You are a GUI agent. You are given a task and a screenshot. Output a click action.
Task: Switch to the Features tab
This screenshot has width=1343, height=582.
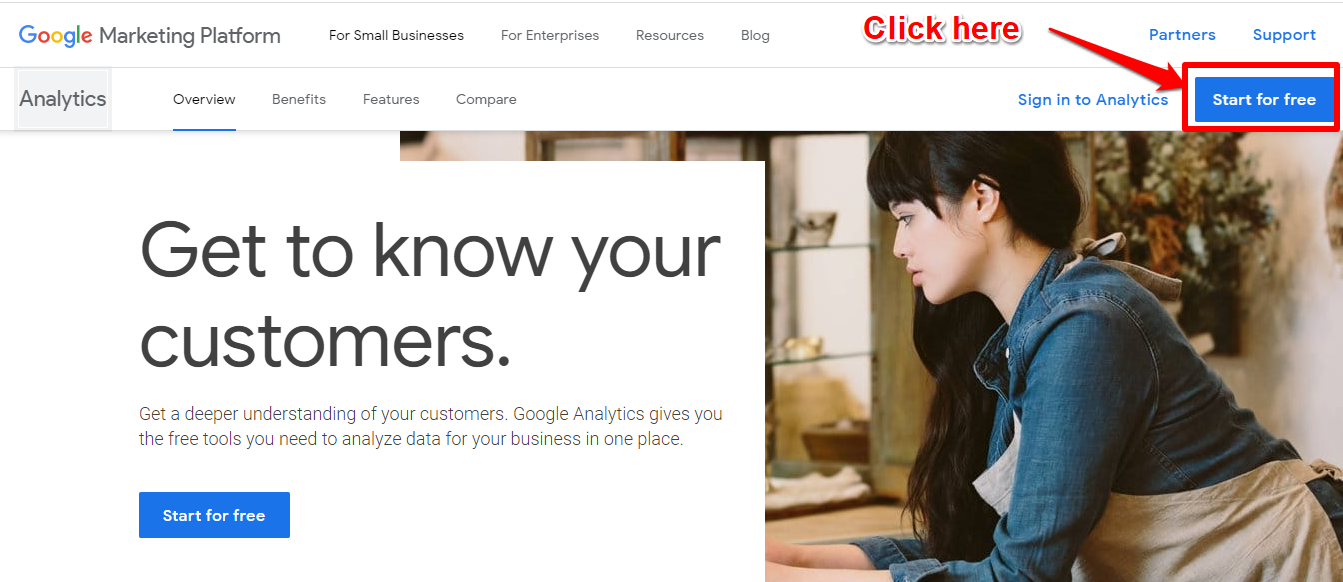[391, 99]
